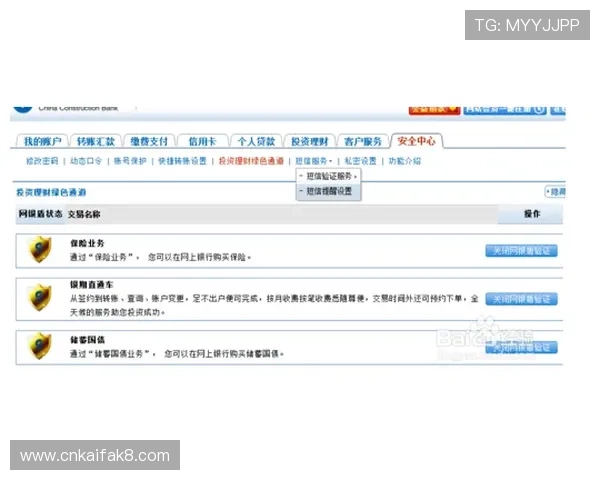The width and height of the screenshot is (600, 480).
Task: Close USB-key verification for 储蓄国债
Action: (521, 348)
